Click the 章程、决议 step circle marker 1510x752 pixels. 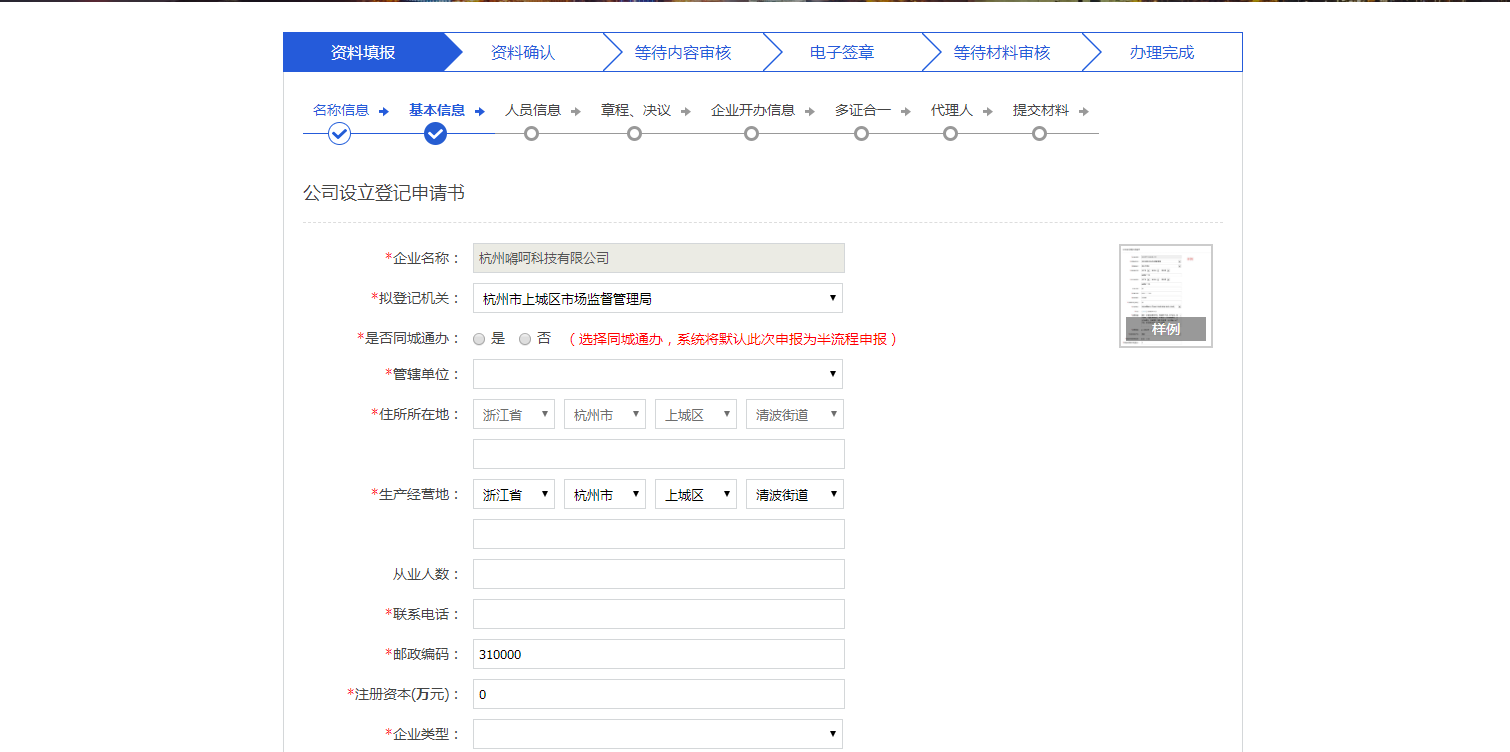[634, 134]
